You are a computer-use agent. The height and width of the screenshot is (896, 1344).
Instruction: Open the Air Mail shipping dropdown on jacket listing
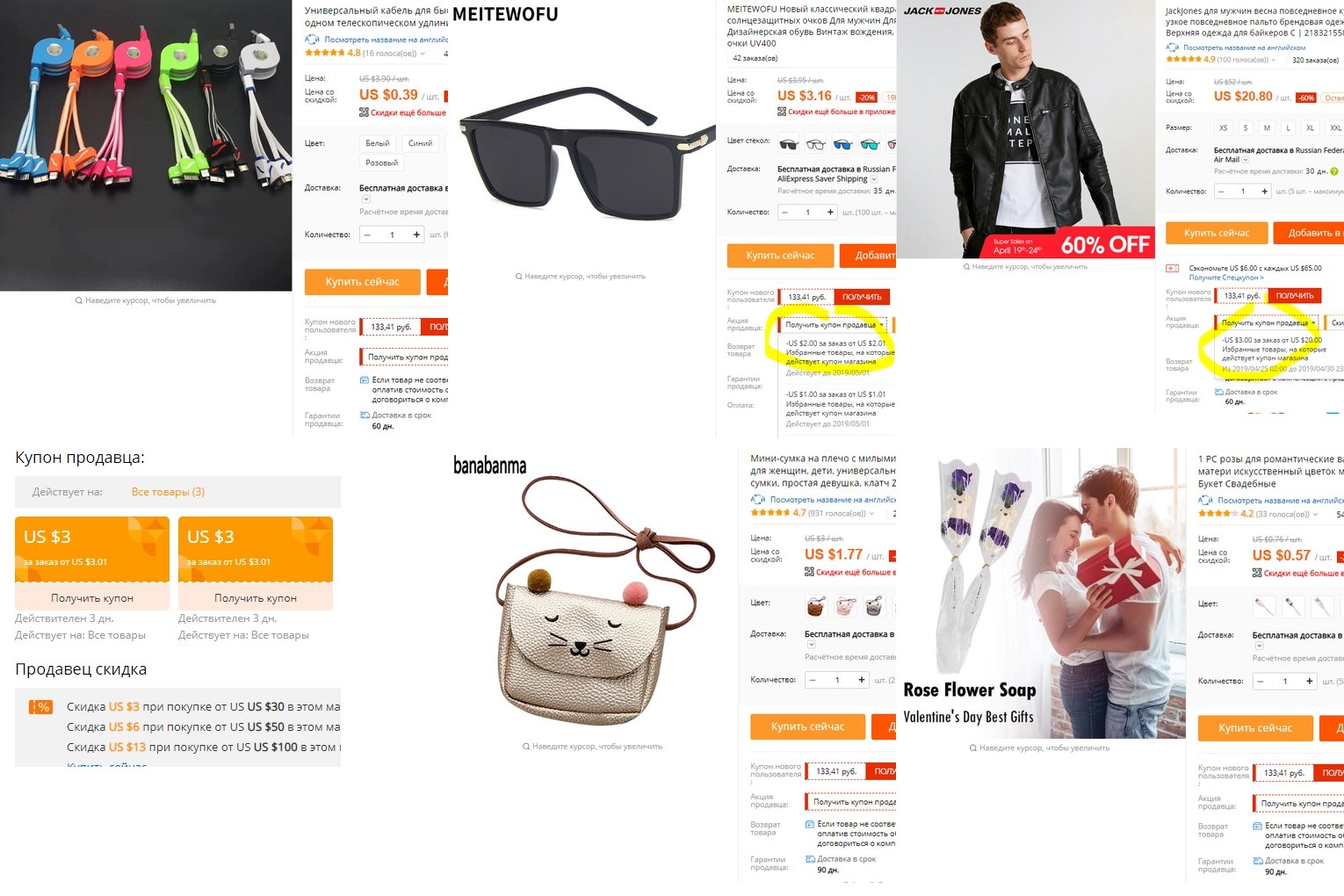point(1247,161)
